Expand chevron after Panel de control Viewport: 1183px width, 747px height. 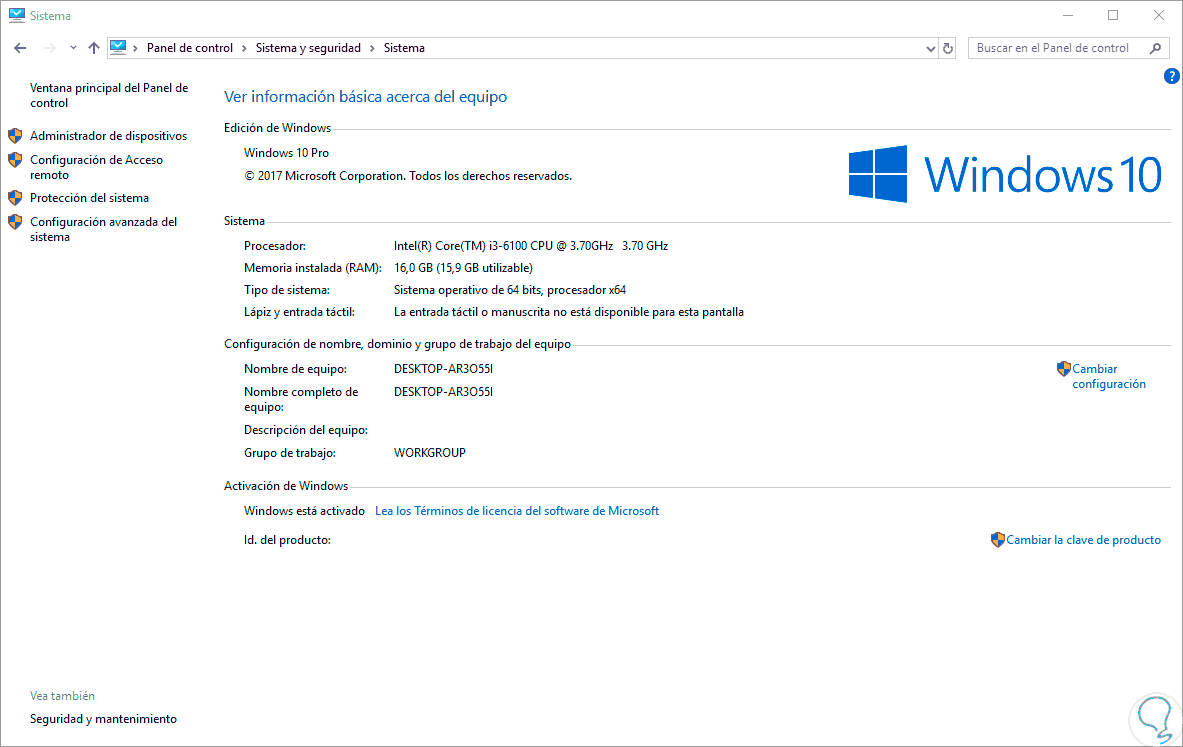pos(244,48)
